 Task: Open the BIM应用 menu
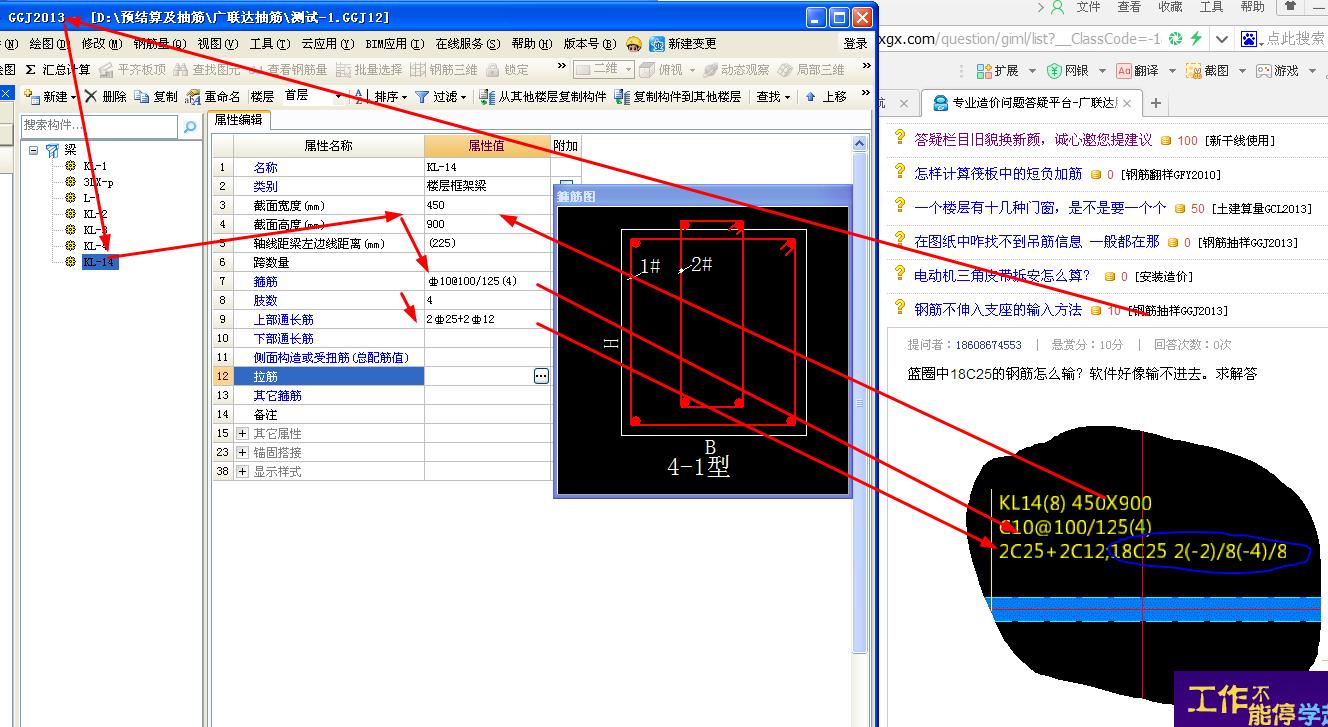point(393,44)
